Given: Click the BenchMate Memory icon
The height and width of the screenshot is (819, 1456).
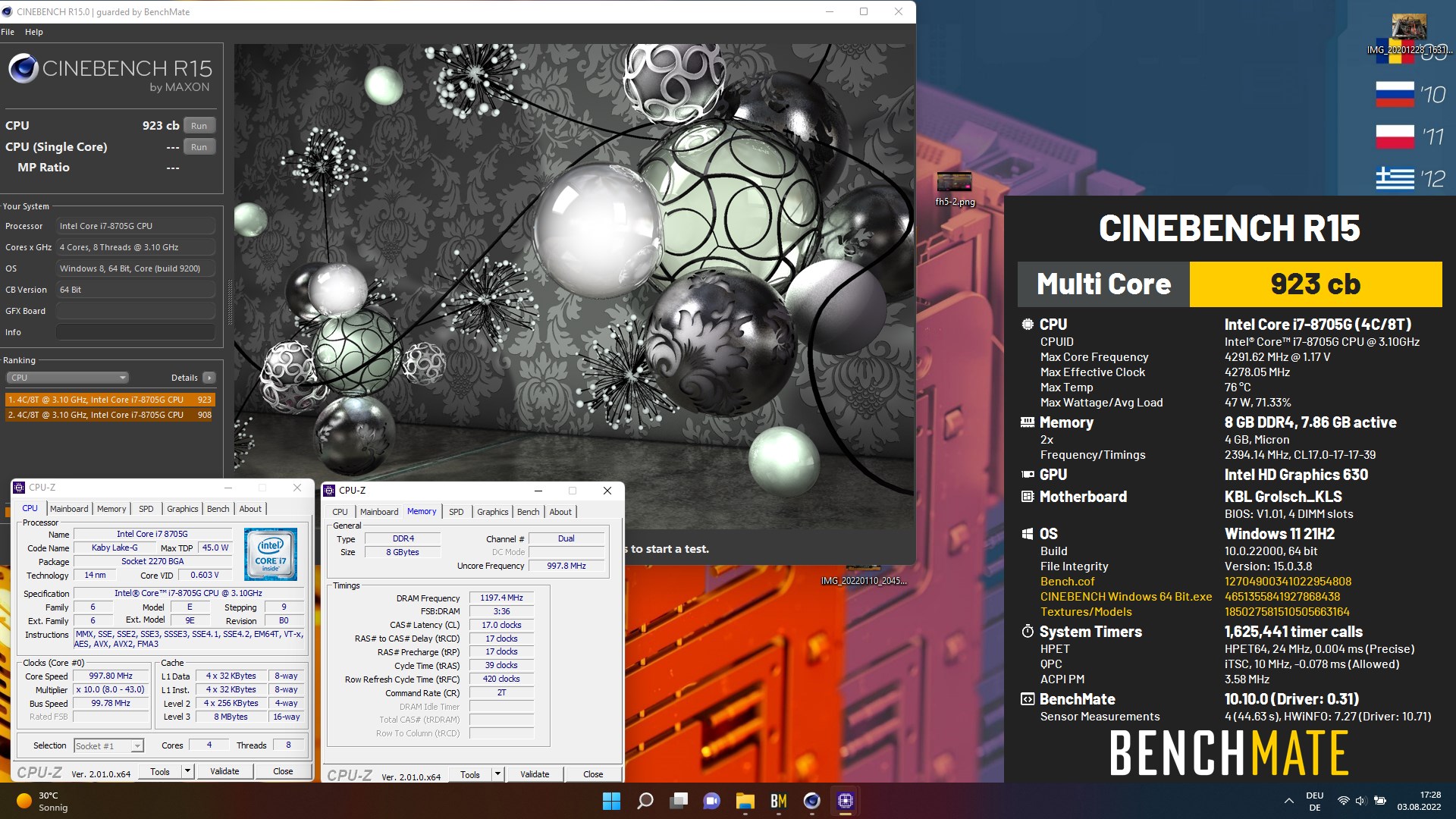Looking at the screenshot, I should tap(1028, 422).
